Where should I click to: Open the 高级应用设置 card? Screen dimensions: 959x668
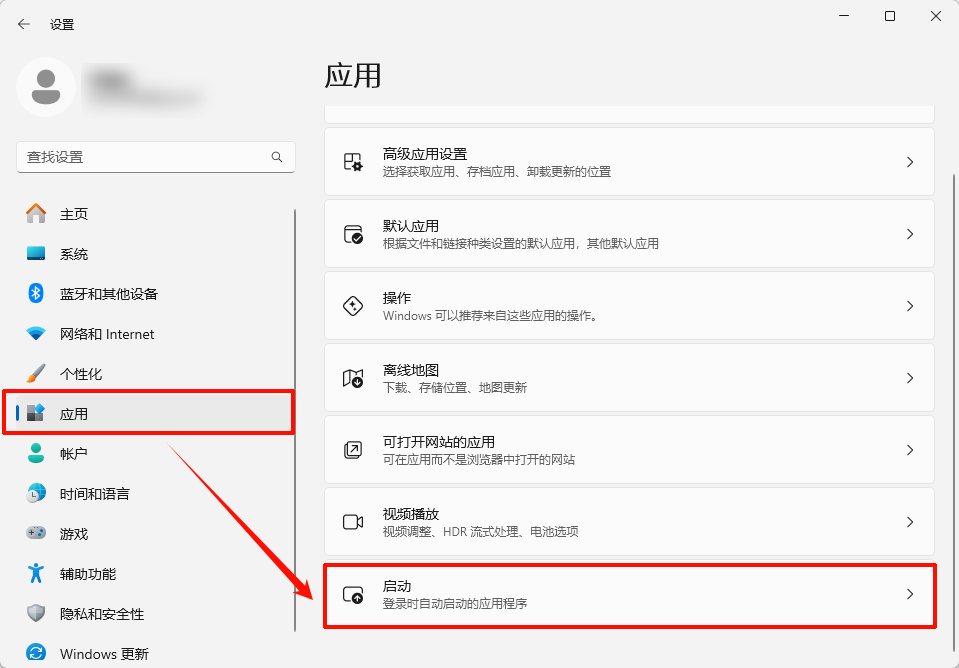coord(629,162)
